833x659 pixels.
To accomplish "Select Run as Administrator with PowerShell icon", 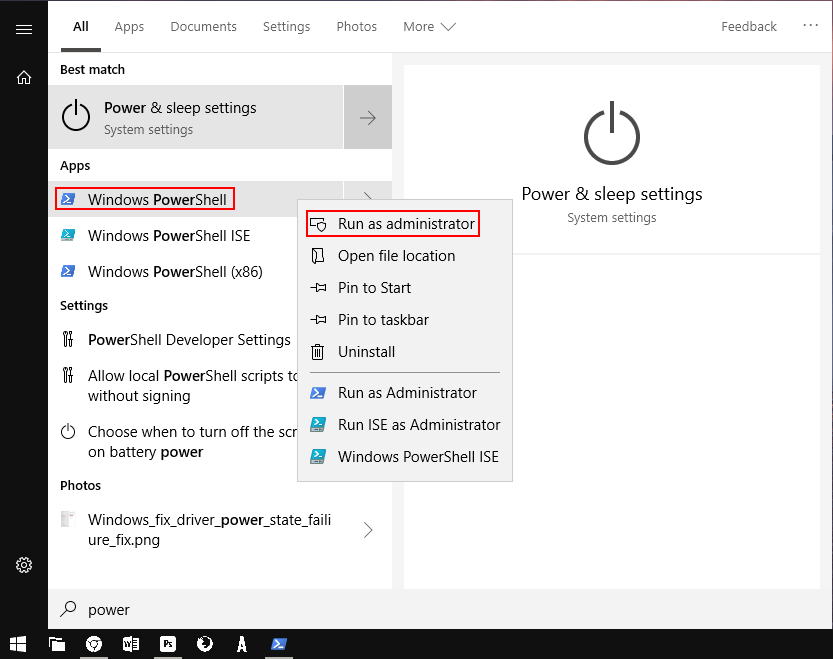I will coord(405,393).
